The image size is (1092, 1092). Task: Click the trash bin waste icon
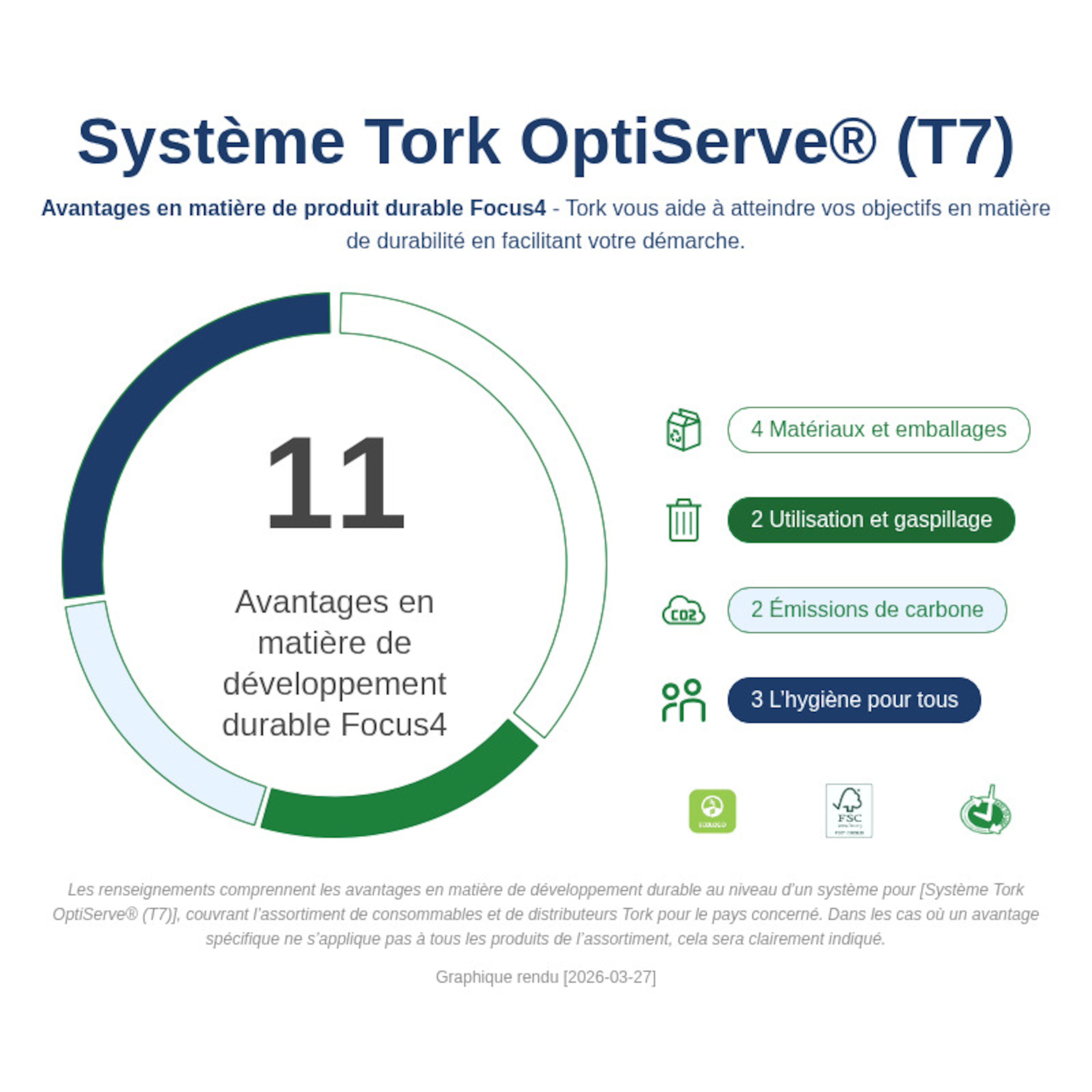coord(683,520)
